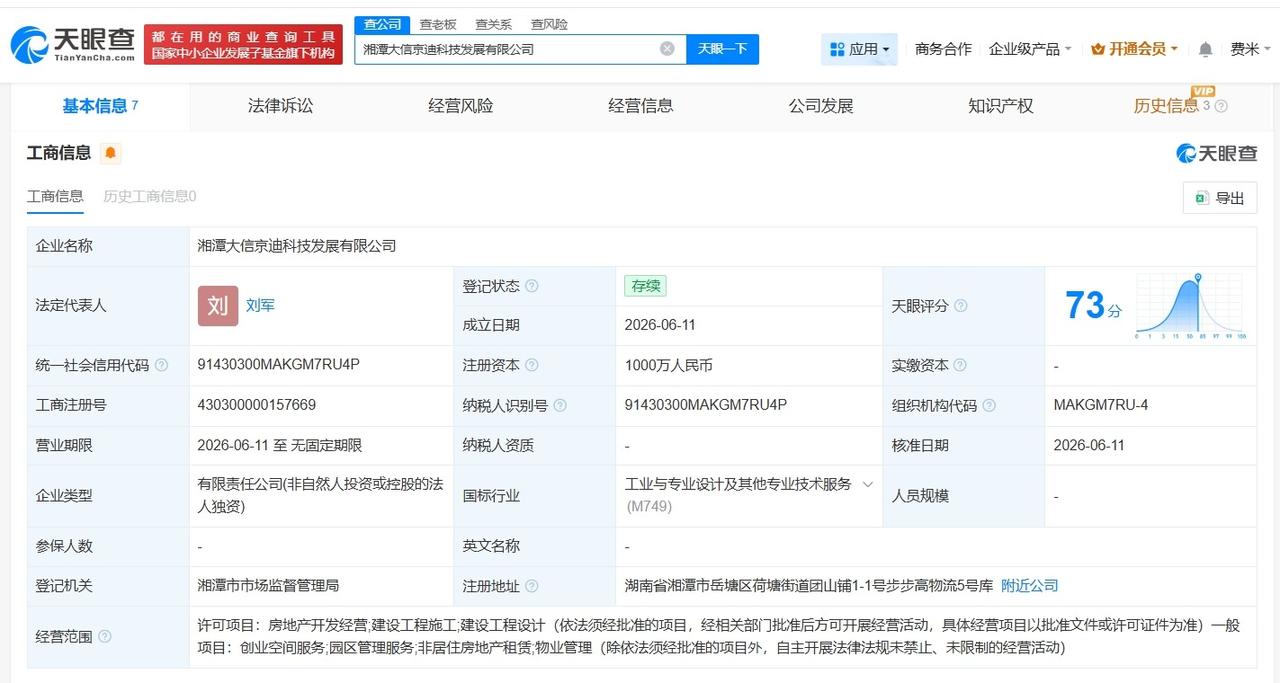Image resolution: width=1280 pixels, height=683 pixels.
Task: Open the 经营信息 tab
Action: click(x=641, y=106)
